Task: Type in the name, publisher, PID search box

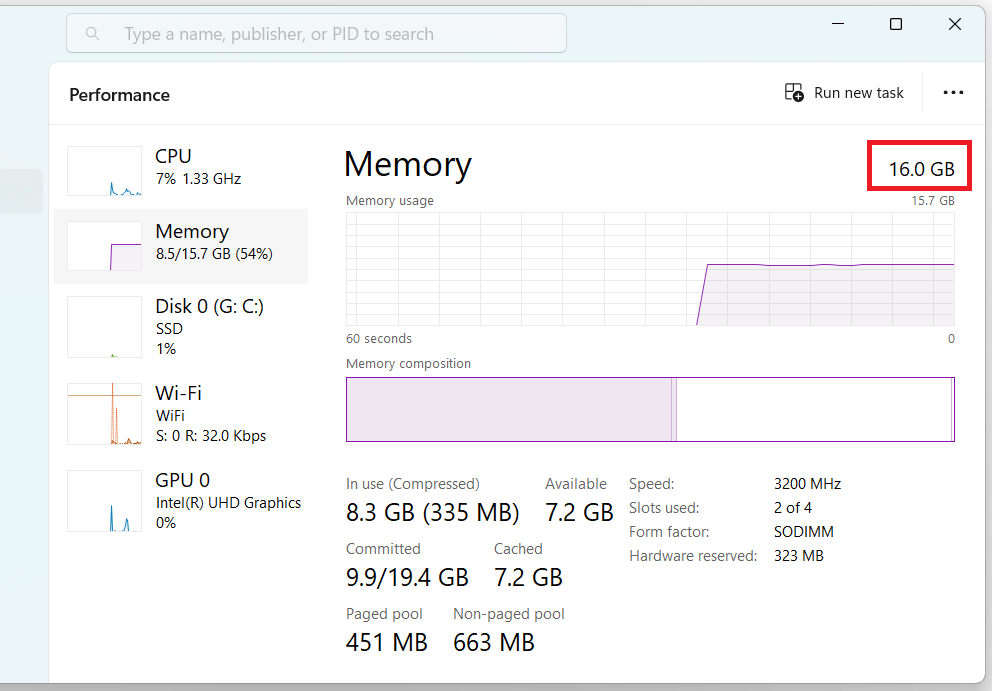Action: pyautogui.click(x=330, y=34)
